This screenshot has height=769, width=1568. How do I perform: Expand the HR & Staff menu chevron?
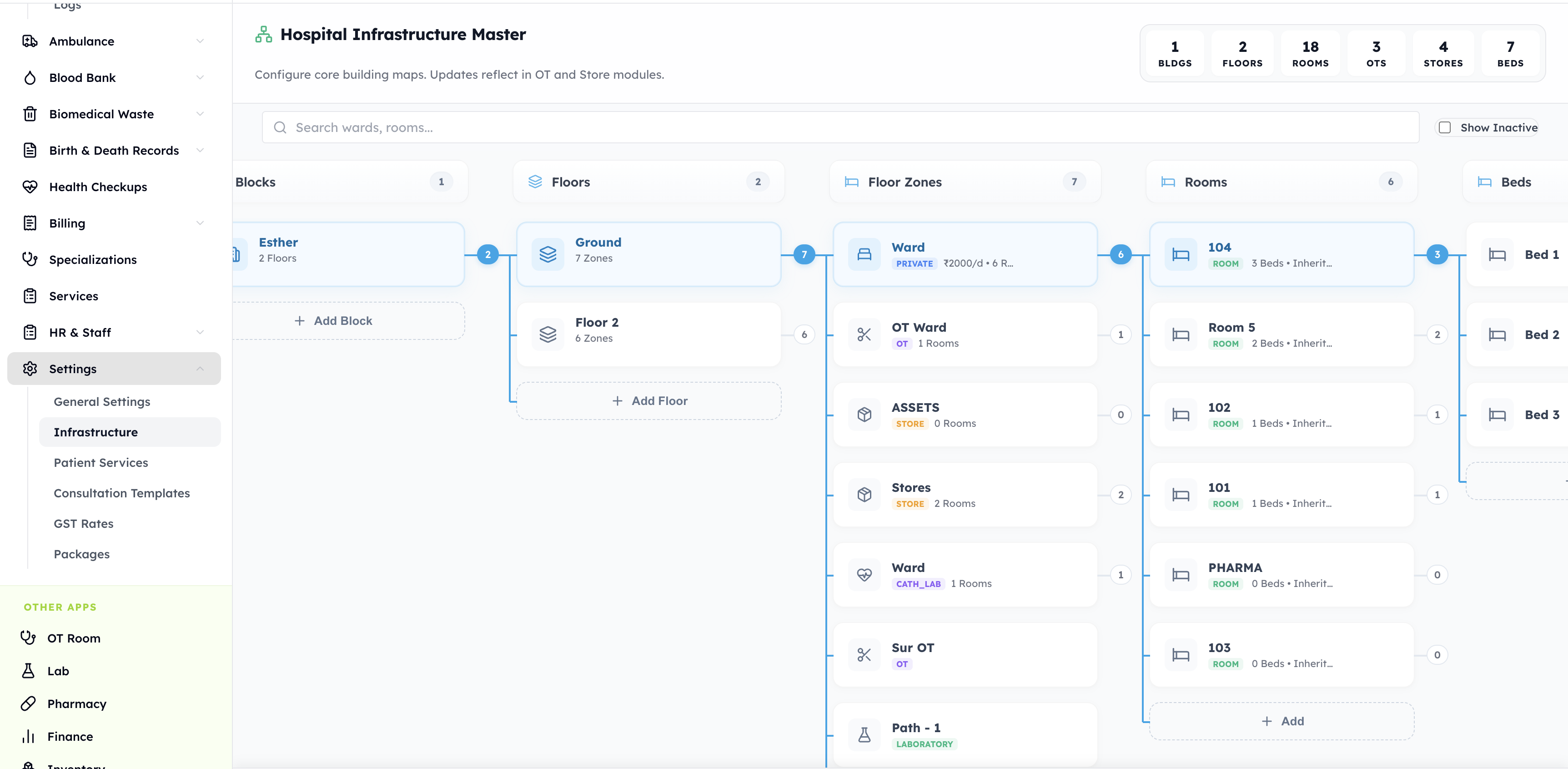pos(200,333)
